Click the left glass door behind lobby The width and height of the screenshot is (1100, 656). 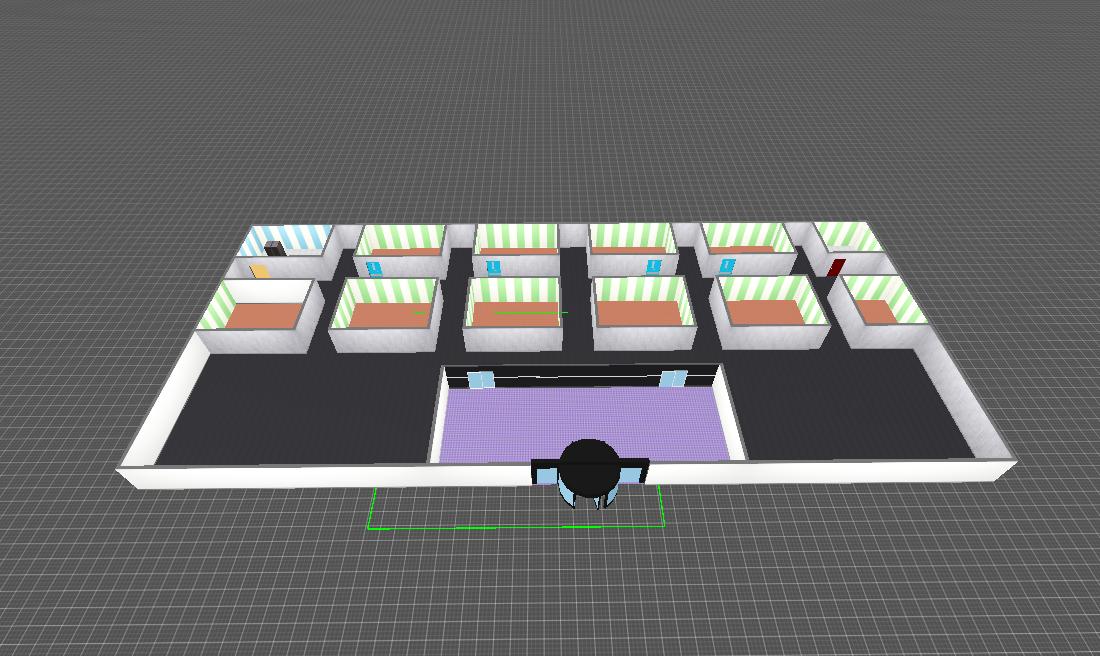(x=482, y=379)
